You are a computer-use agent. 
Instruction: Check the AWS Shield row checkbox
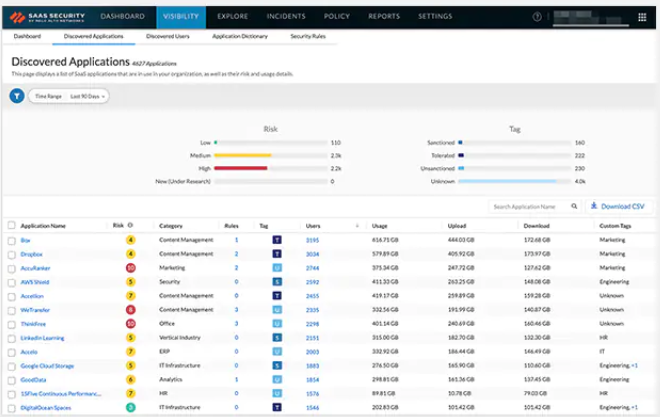(x=11, y=282)
